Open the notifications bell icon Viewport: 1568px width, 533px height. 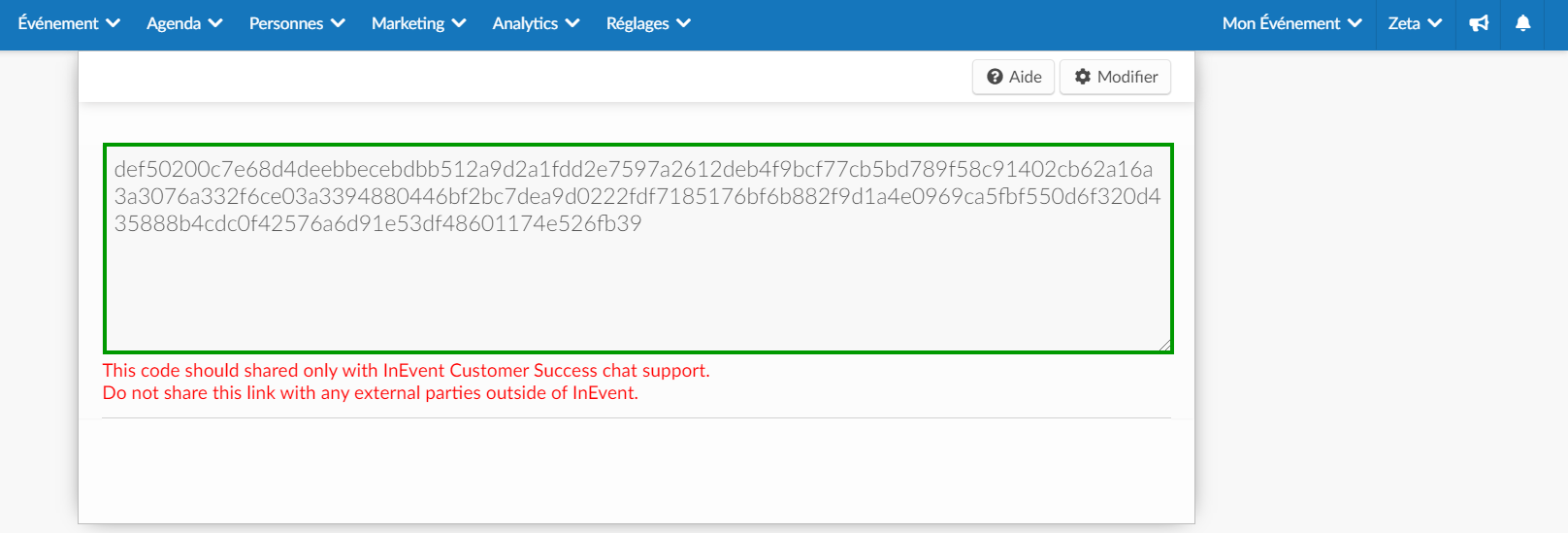tap(1523, 23)
